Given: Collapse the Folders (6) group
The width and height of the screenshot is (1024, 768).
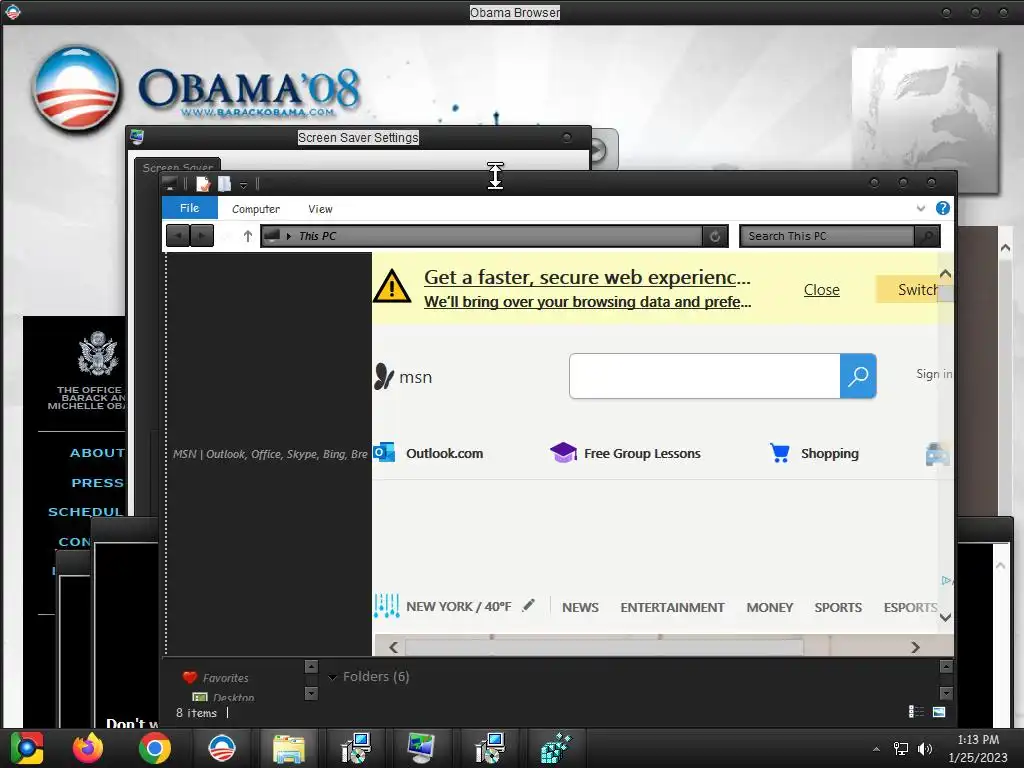Looking at the screenshot, I should (x=332, y=677).
